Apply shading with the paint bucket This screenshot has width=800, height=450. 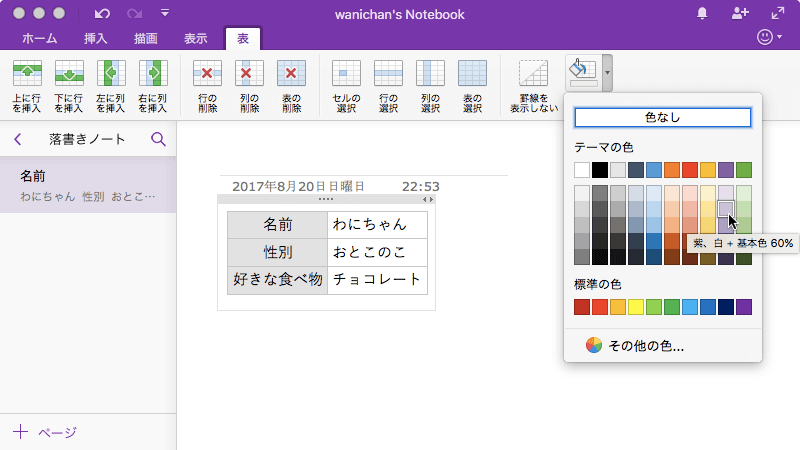[x=584, y=73]
